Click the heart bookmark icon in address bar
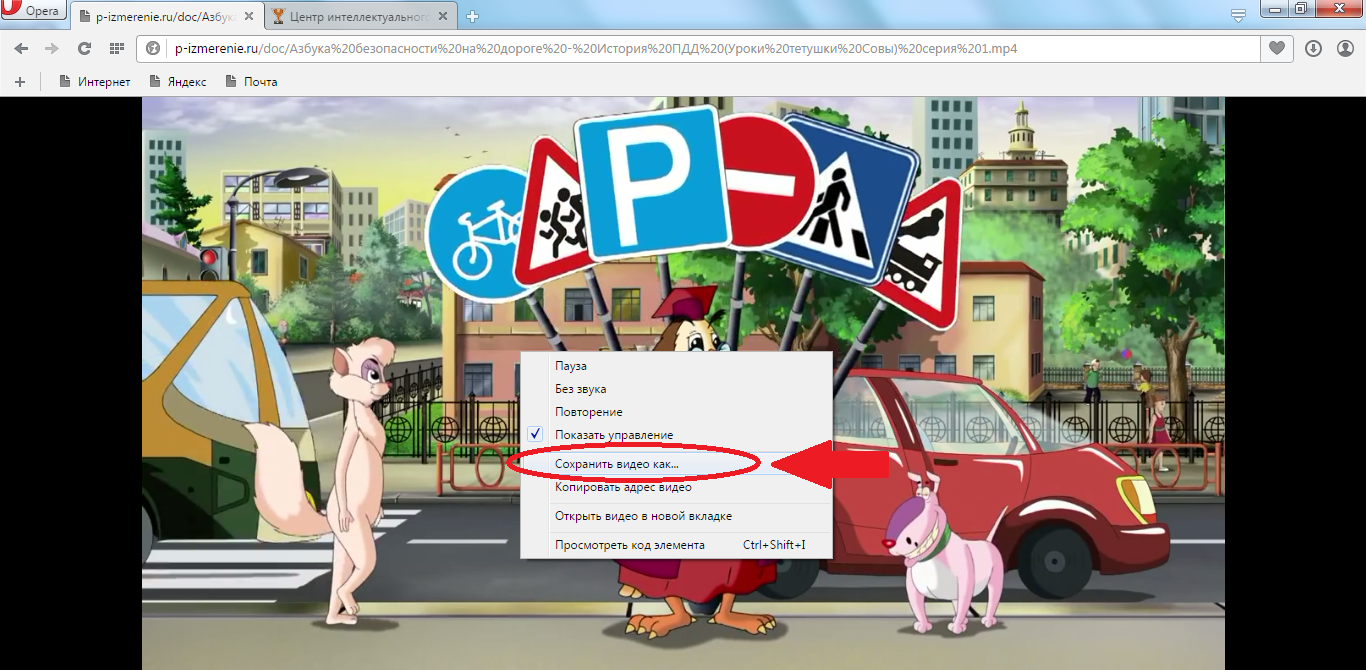 point(1277,48)
